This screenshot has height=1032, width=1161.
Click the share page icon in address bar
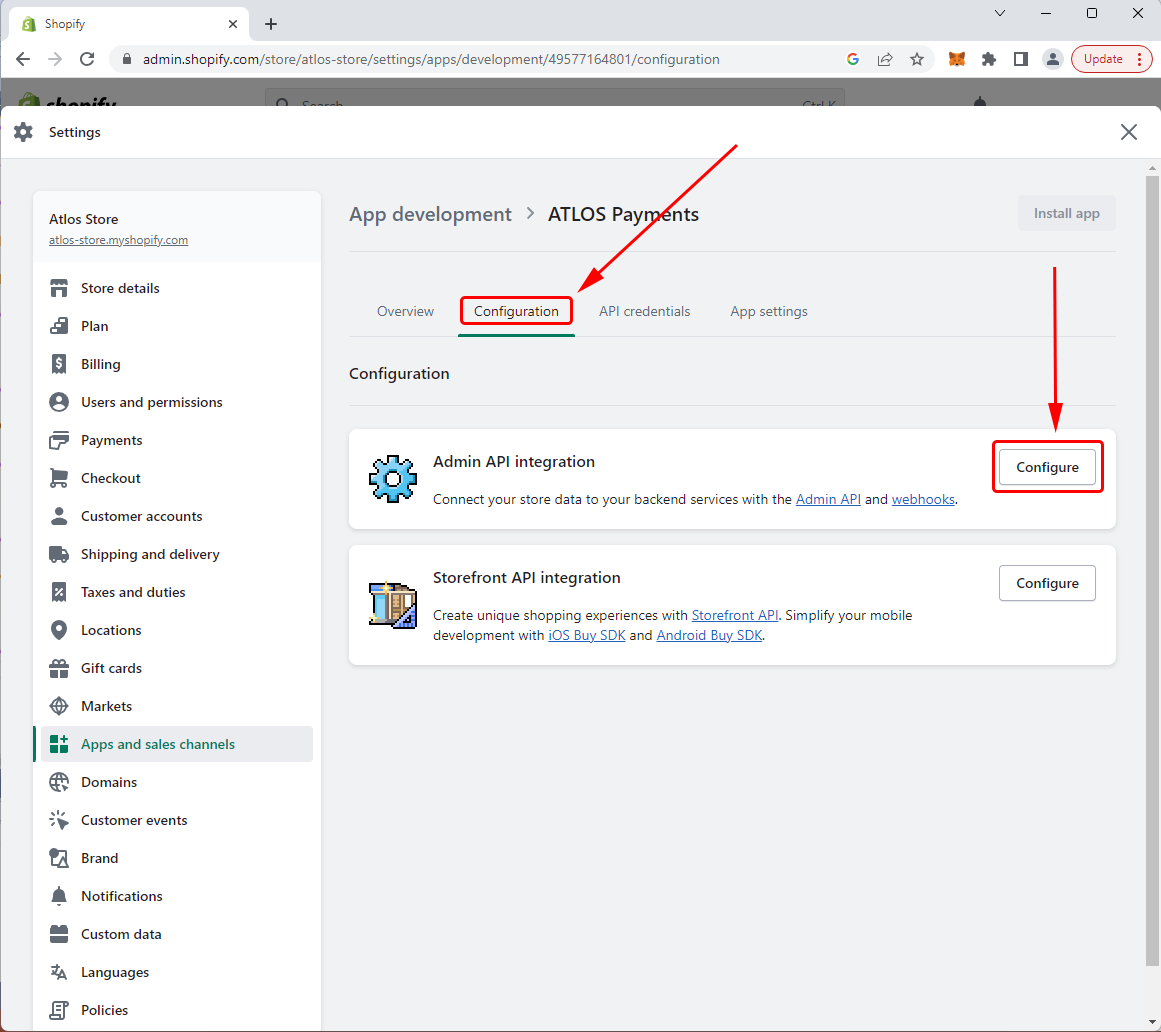coord(885,59)
